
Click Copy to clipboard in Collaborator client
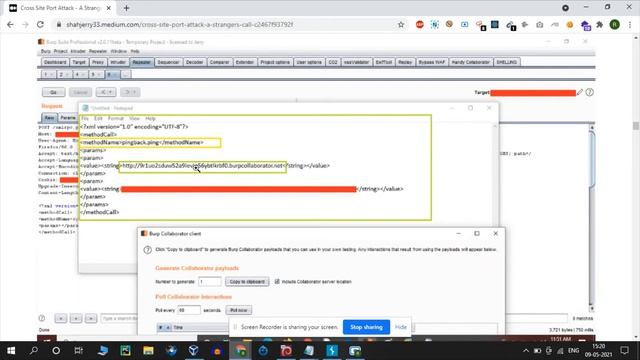pos(247,282)
